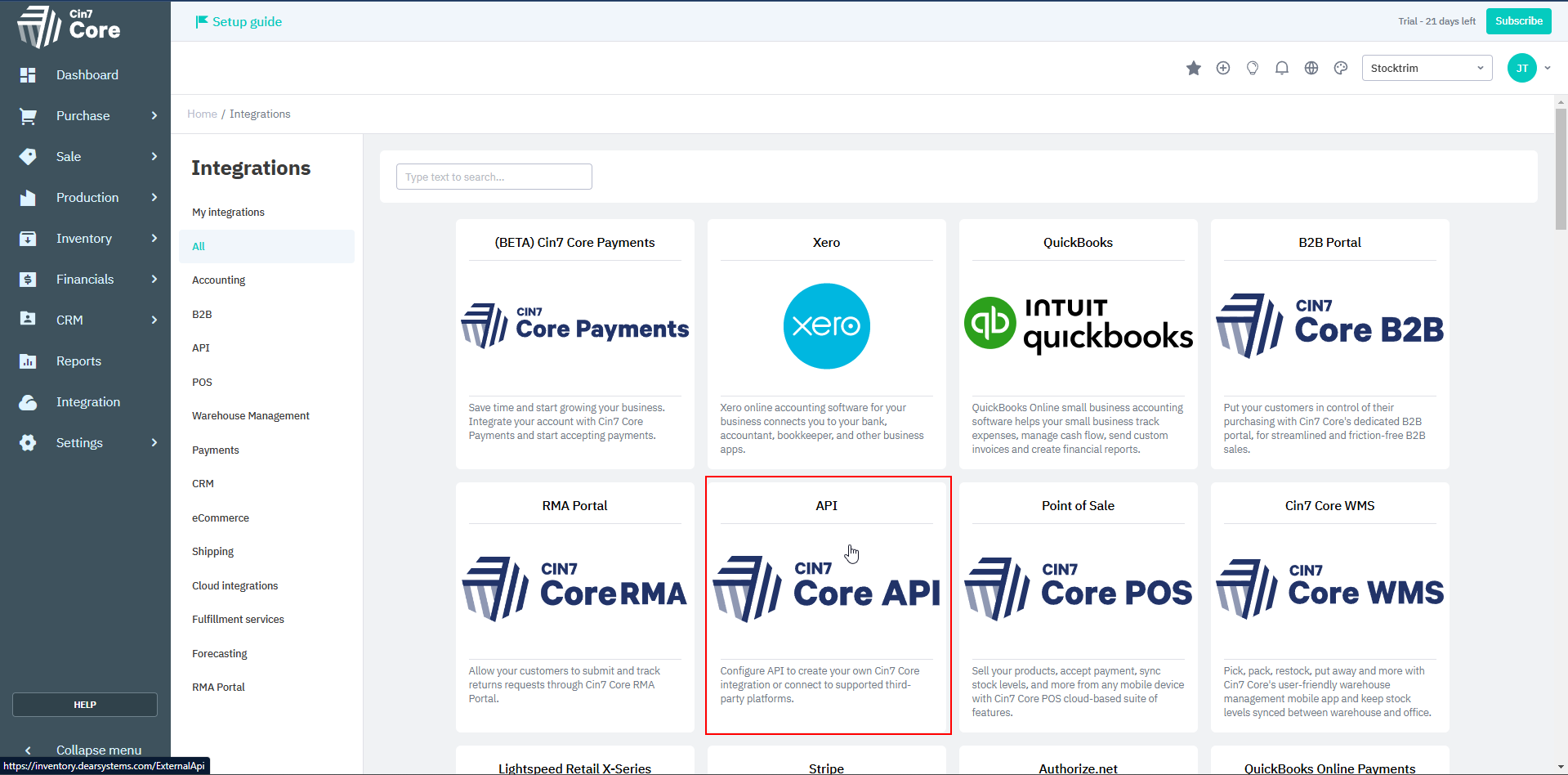Open the Xero integration card
The width and height of the screenshot is (1568, 775).
pos(826,343)
